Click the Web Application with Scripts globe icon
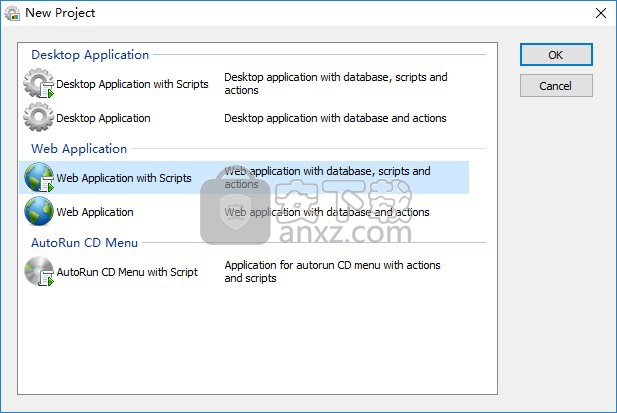This screenshot has height=413, width=617. pos(39,177)
